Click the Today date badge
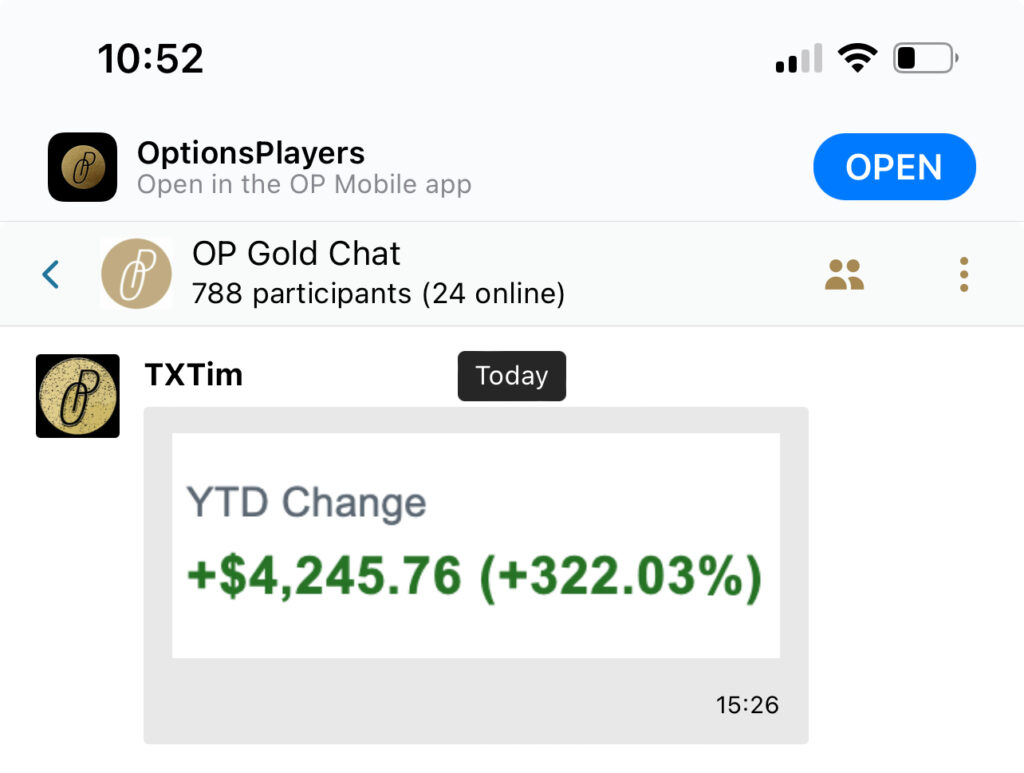Viewport: 1024px width, 773px height. (x=511, y=376)
